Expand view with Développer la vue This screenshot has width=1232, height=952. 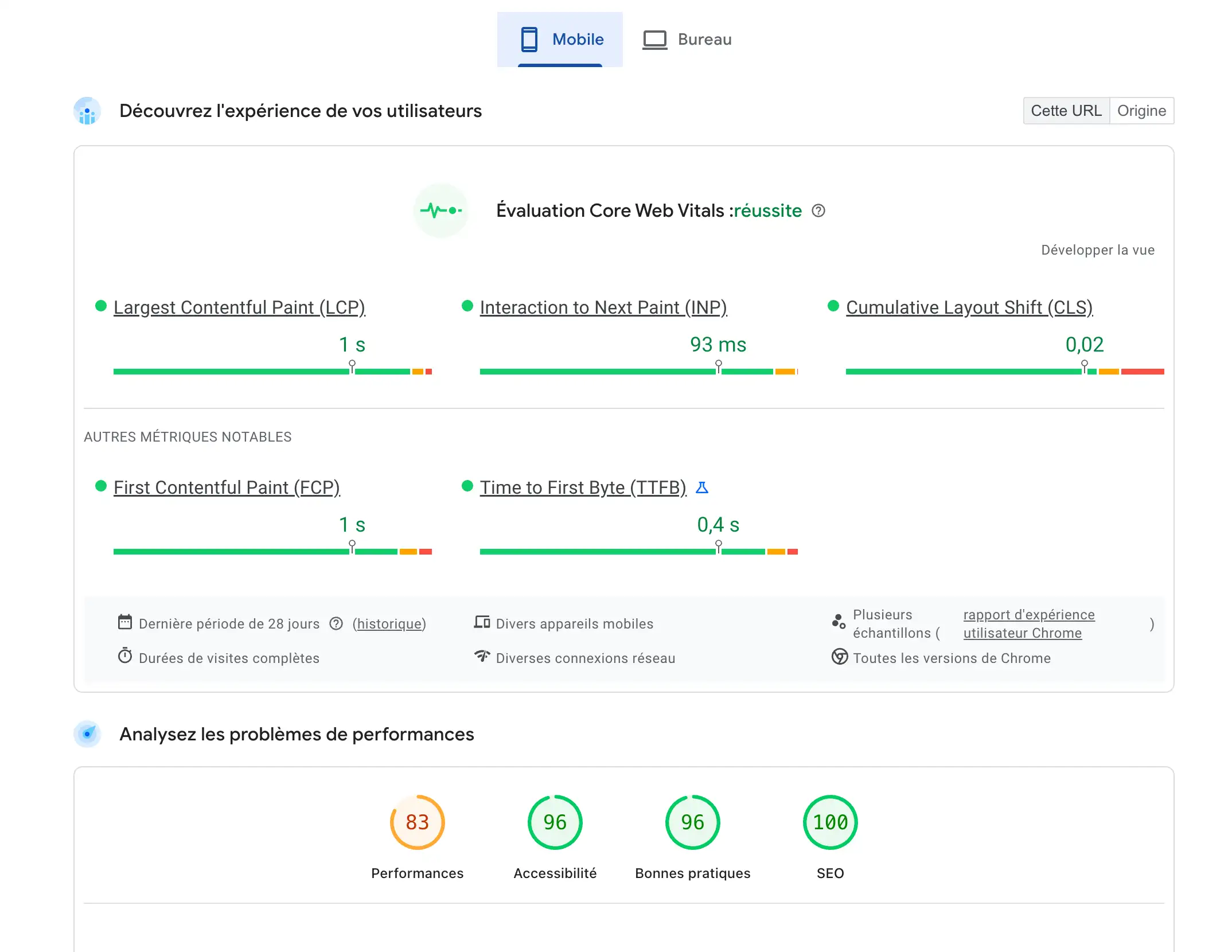[x=1097, y=250]
